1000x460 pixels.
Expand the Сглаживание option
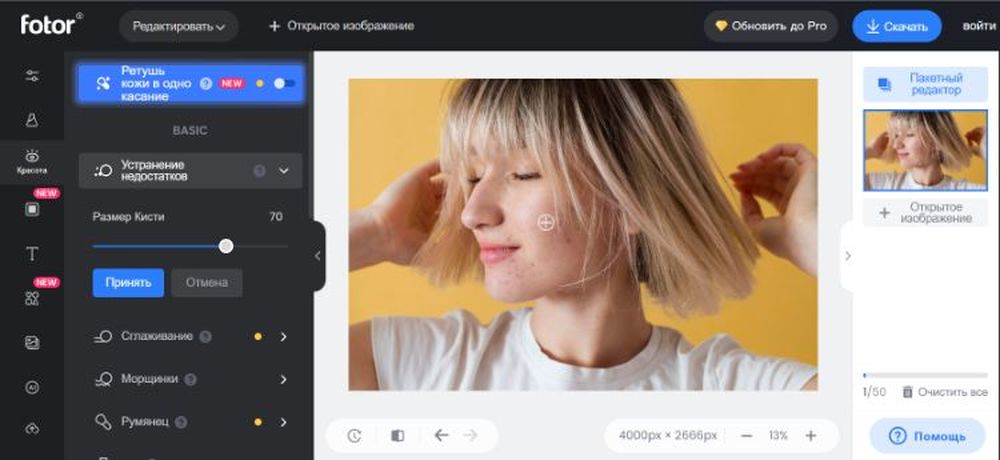(284, 336)
